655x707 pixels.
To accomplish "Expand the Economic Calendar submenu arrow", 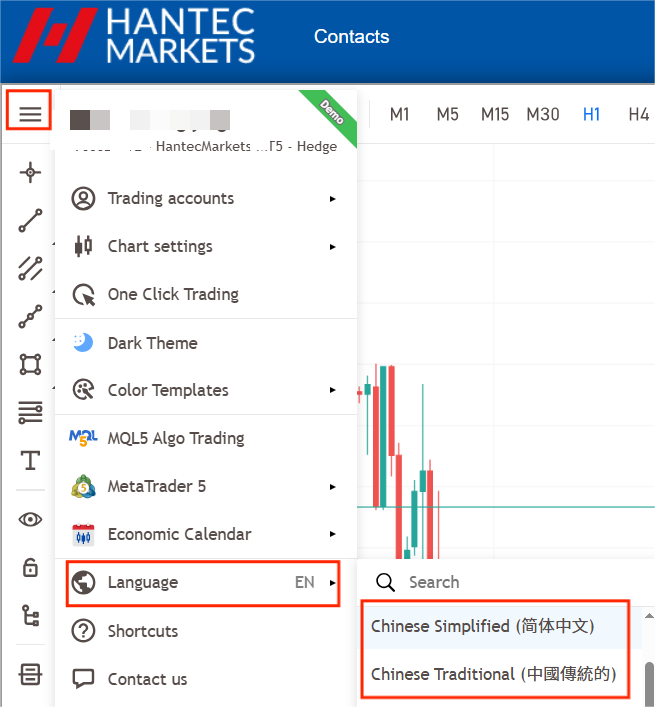I will point(332,534).
